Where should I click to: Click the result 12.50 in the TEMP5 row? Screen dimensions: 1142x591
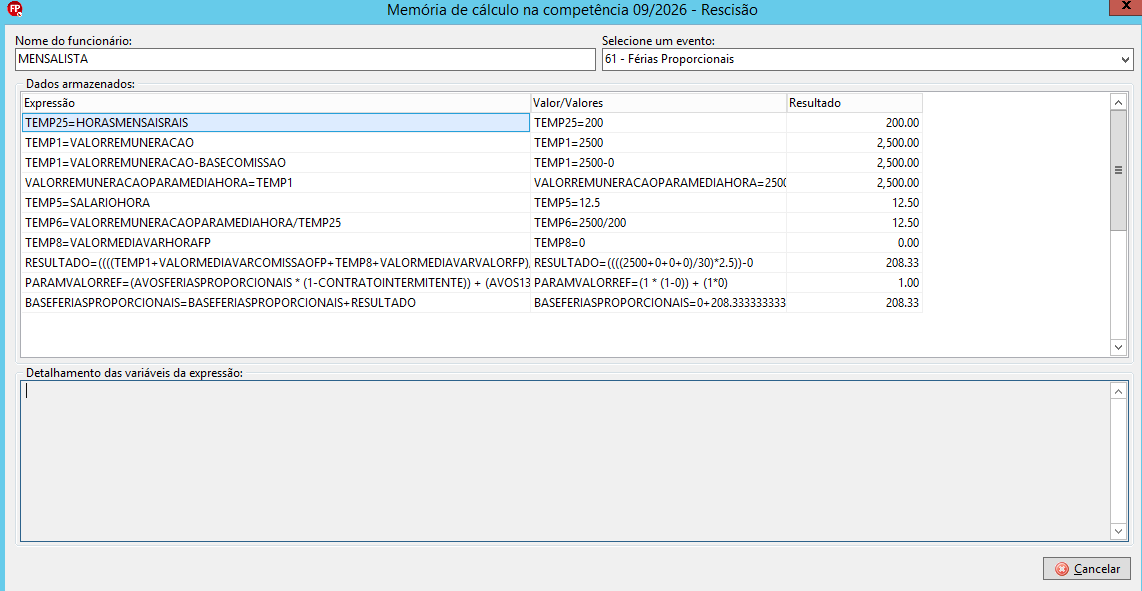854,203
